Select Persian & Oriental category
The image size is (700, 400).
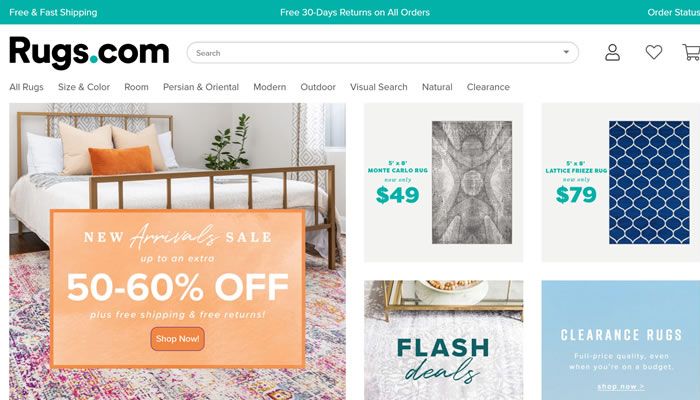pyautogui.click(x=201, y=87)
